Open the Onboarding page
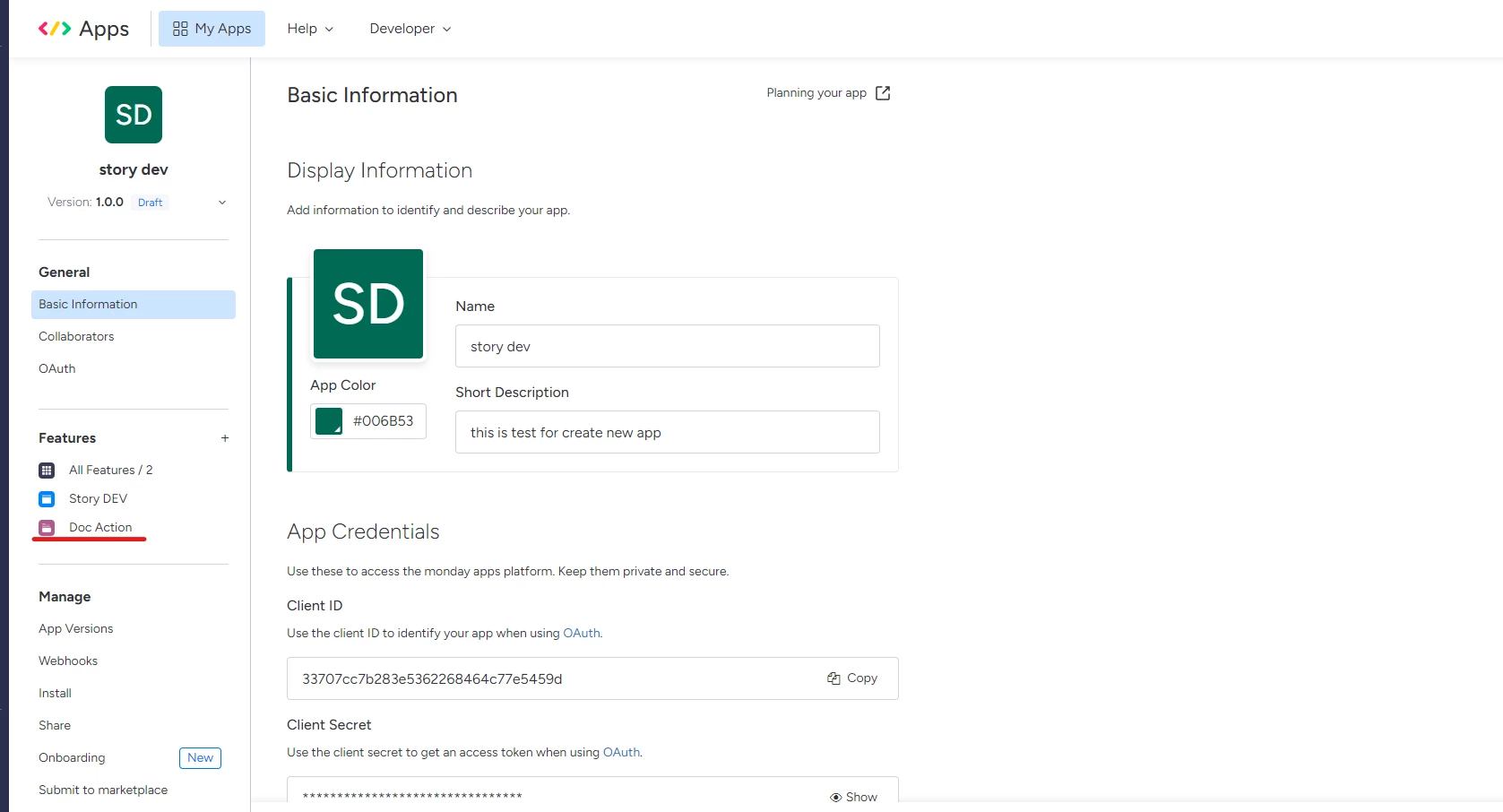 click(x=72, y=758)
